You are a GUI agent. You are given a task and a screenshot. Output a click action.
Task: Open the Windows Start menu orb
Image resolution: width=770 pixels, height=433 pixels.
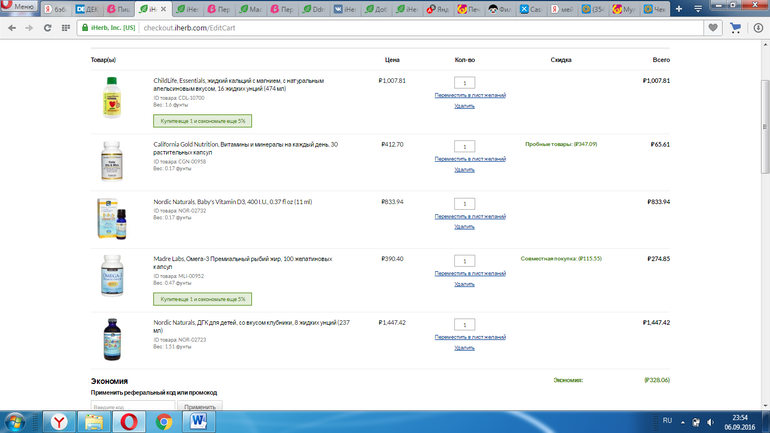(17, 422)
